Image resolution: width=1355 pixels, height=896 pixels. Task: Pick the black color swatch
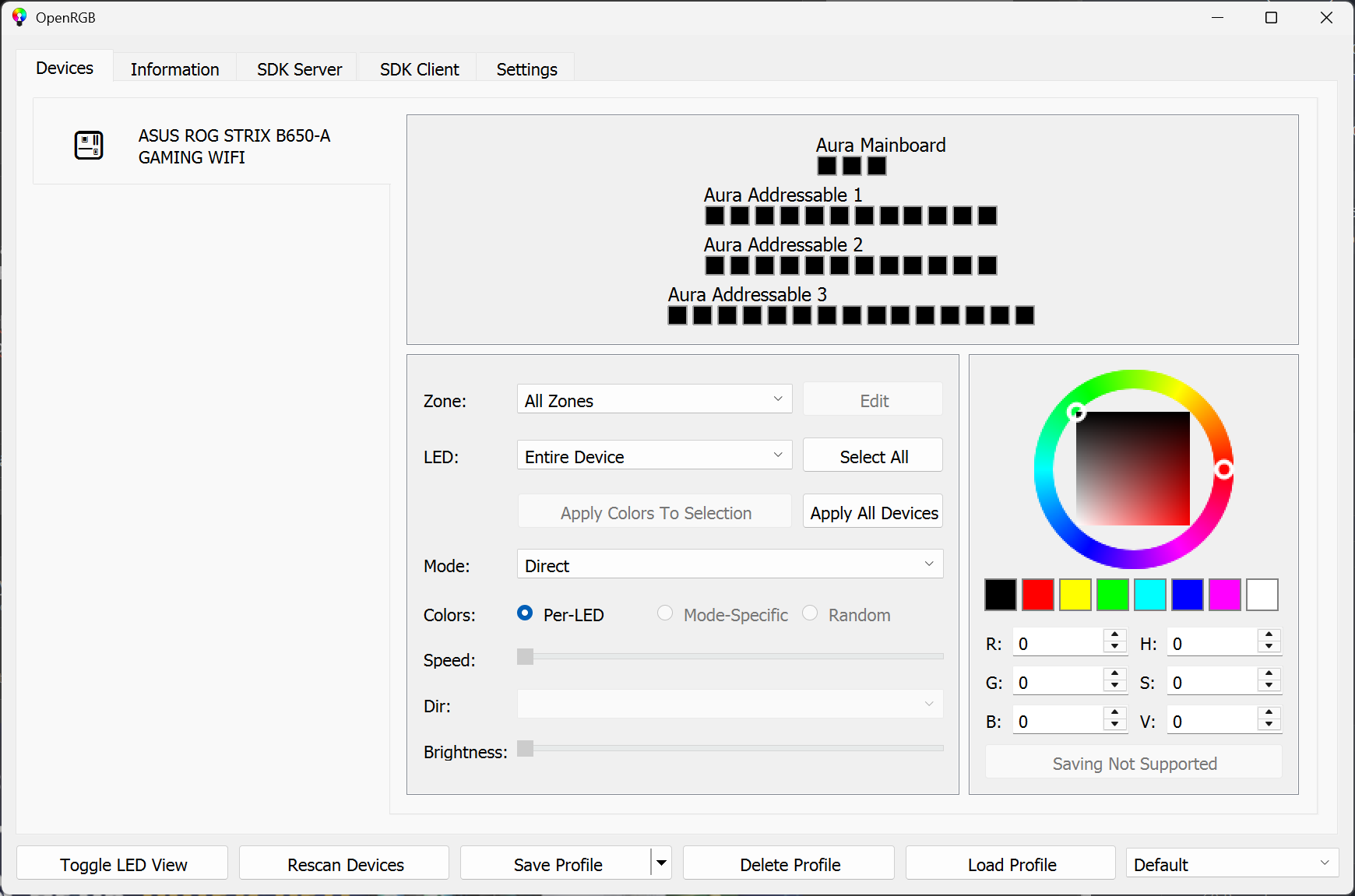1001,595
